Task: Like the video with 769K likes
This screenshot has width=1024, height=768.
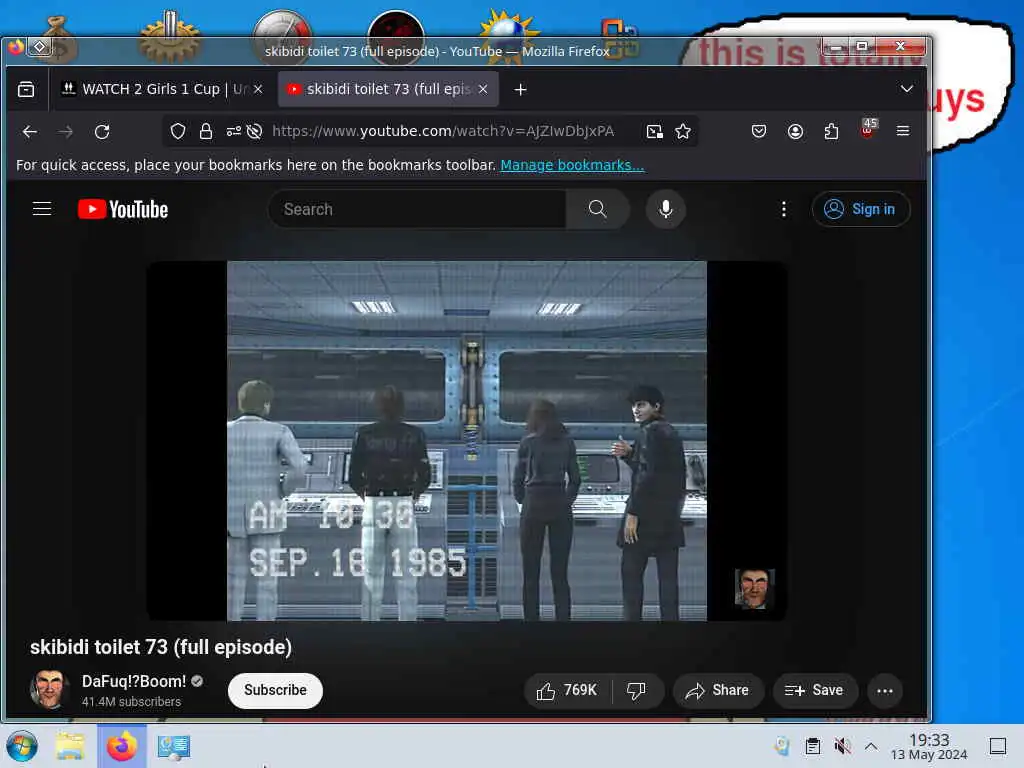Action: [x=567, y=690]
